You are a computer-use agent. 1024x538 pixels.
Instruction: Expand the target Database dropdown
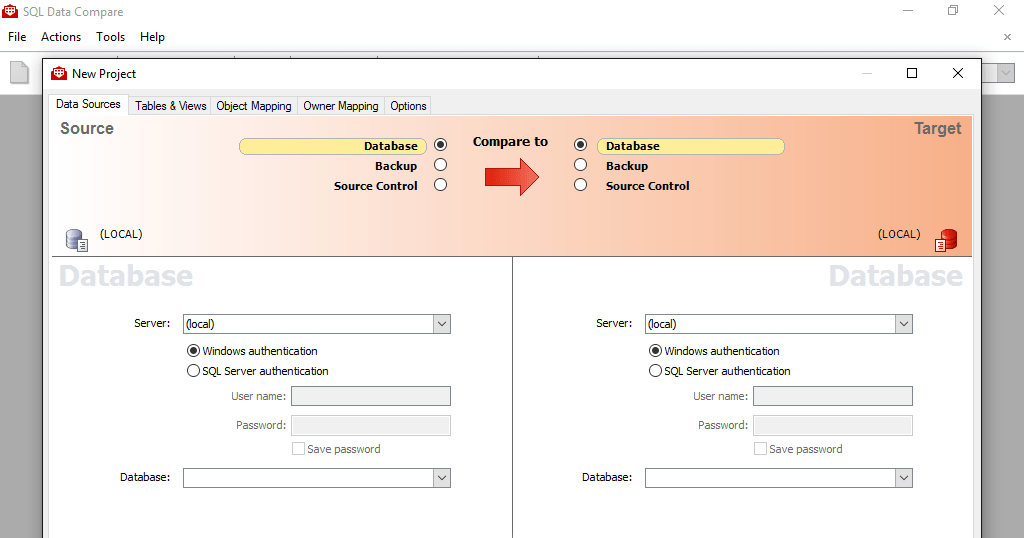[x=903, y=478]
